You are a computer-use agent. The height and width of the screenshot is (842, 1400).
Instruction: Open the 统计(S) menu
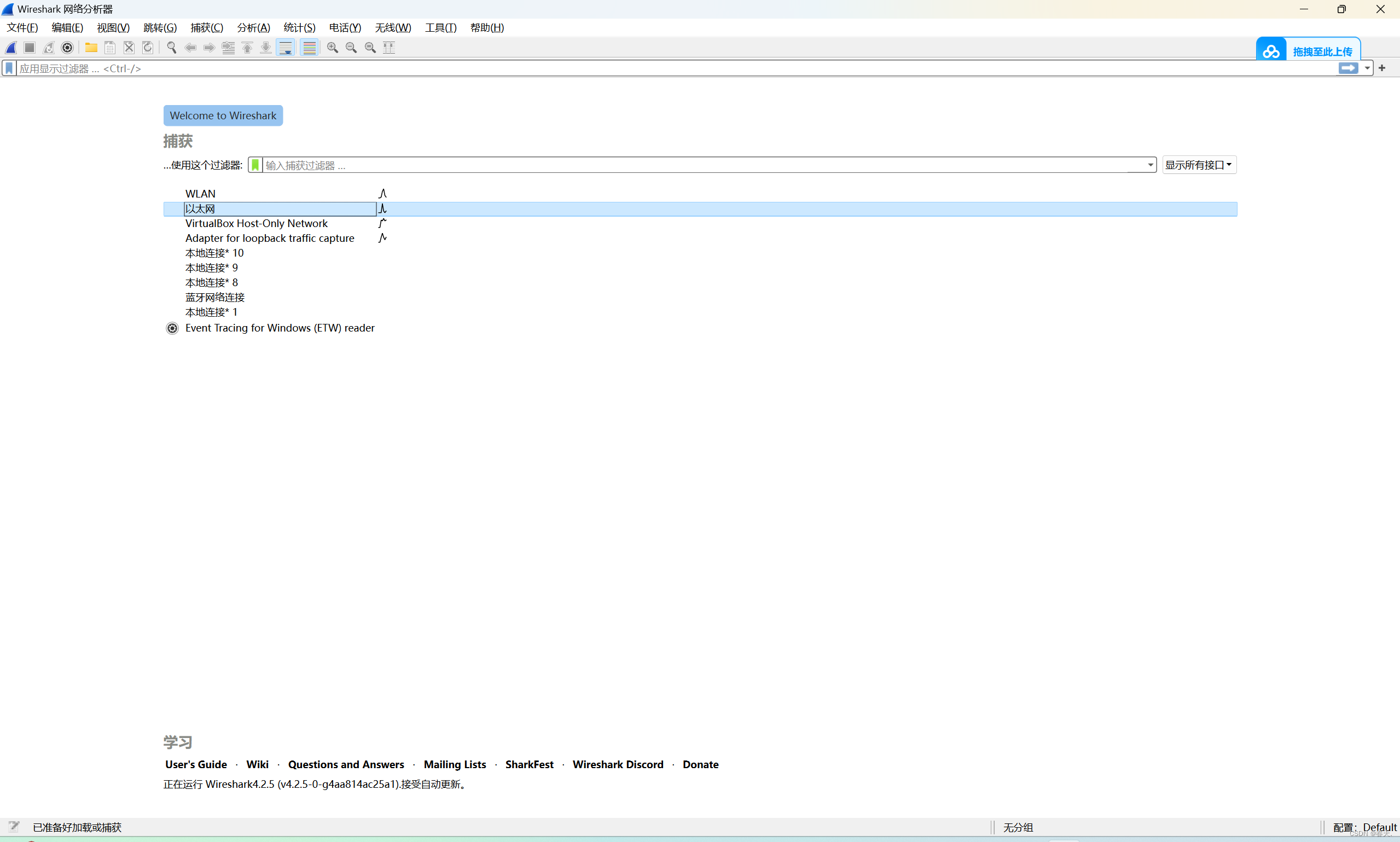tap(299, 28)
